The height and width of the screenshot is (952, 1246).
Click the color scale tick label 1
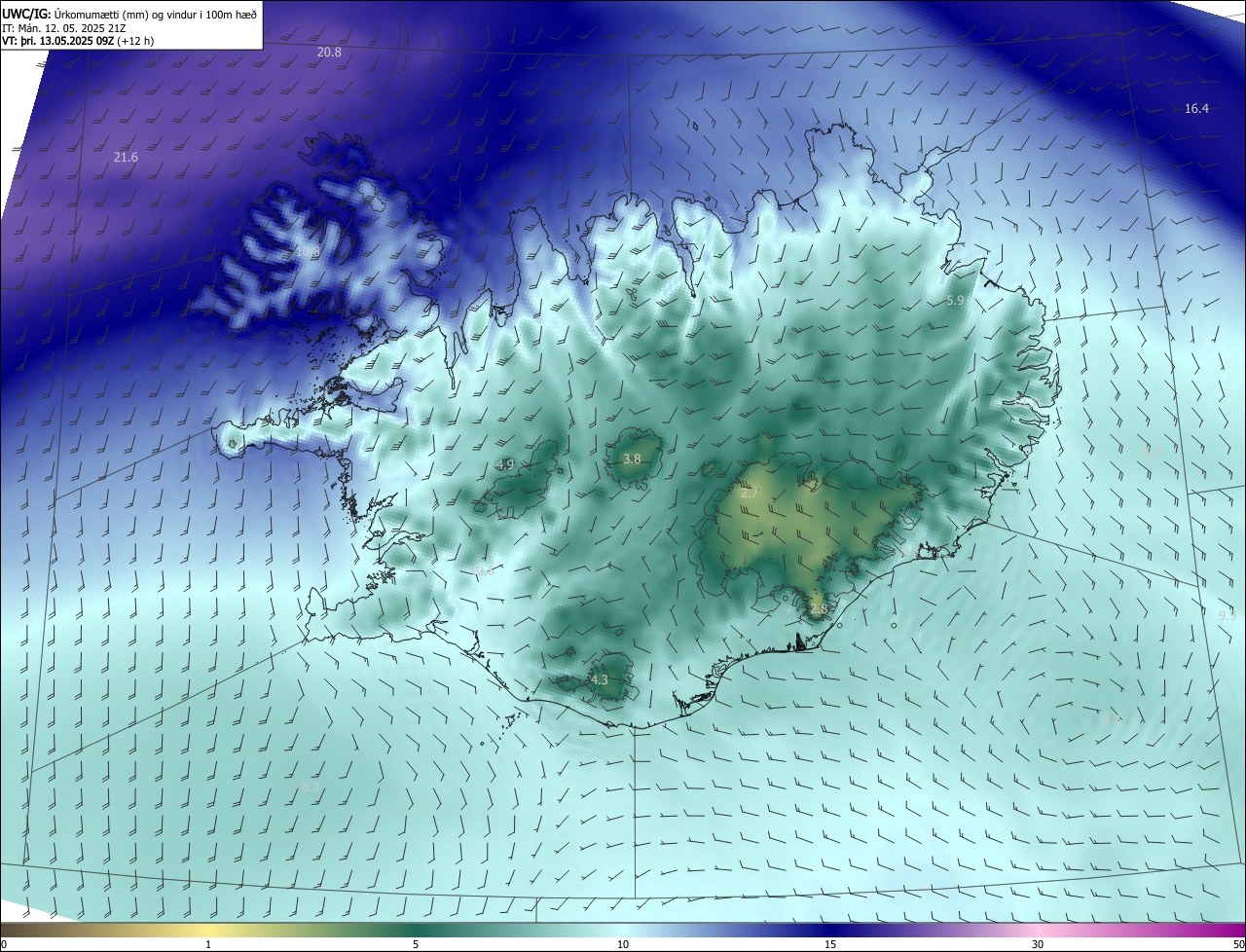click(x=208, y=944)
